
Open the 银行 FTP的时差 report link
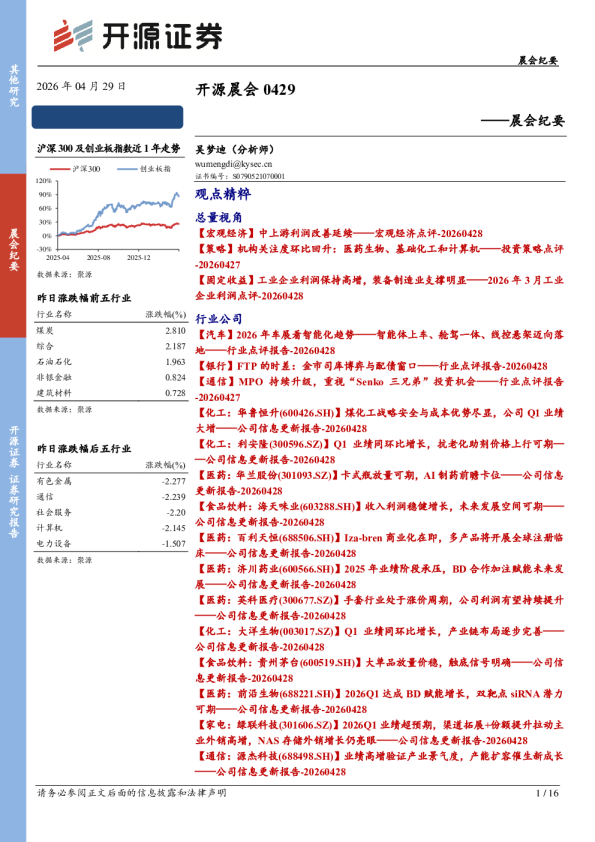click(x=372, y=366)
